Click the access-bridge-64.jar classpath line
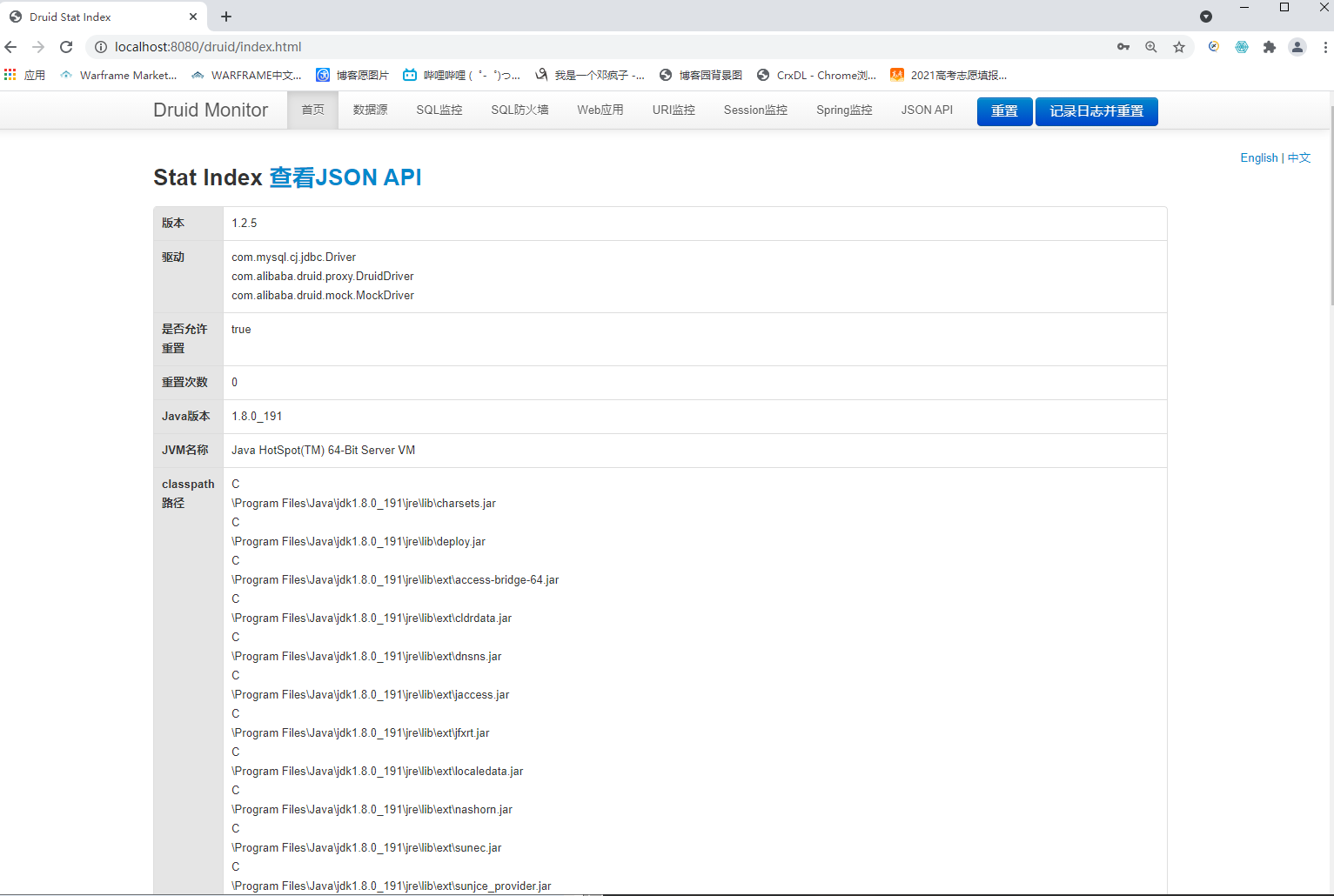Image resolution: width=1334 pixels, height=896 pixels. [x=395, y=580]
